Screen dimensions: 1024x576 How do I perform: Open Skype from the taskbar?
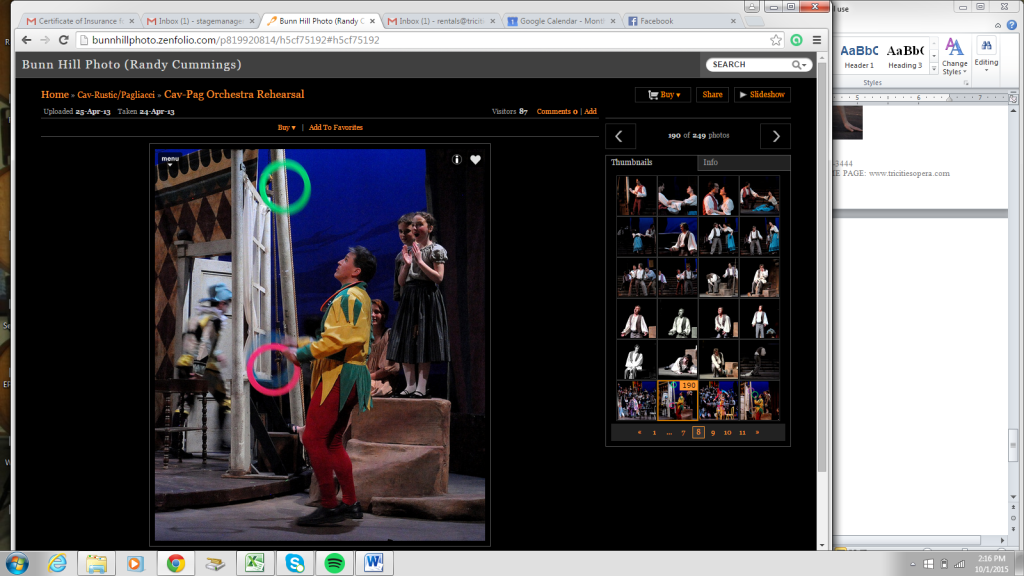[295, 563]
